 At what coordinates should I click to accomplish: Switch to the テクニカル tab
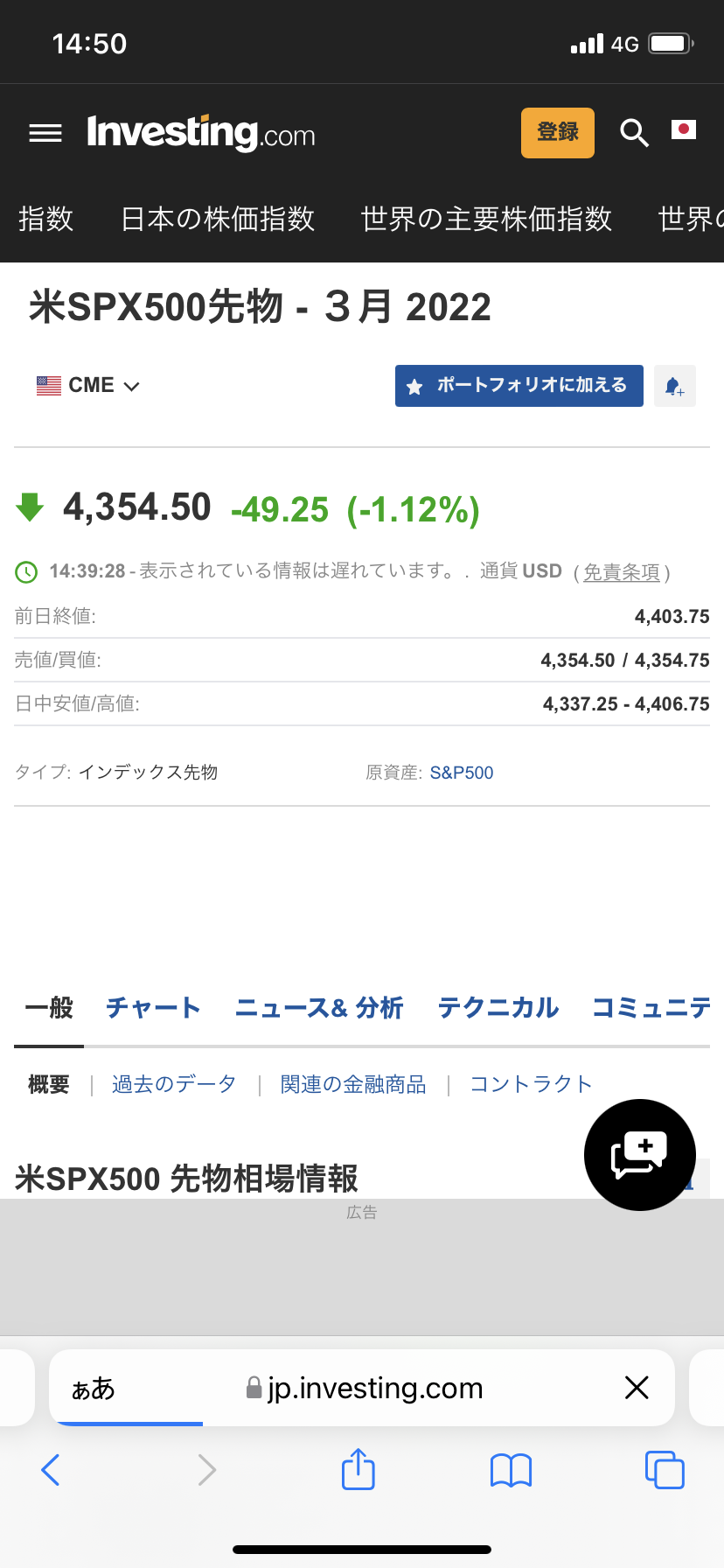(x=498, y=1008)
